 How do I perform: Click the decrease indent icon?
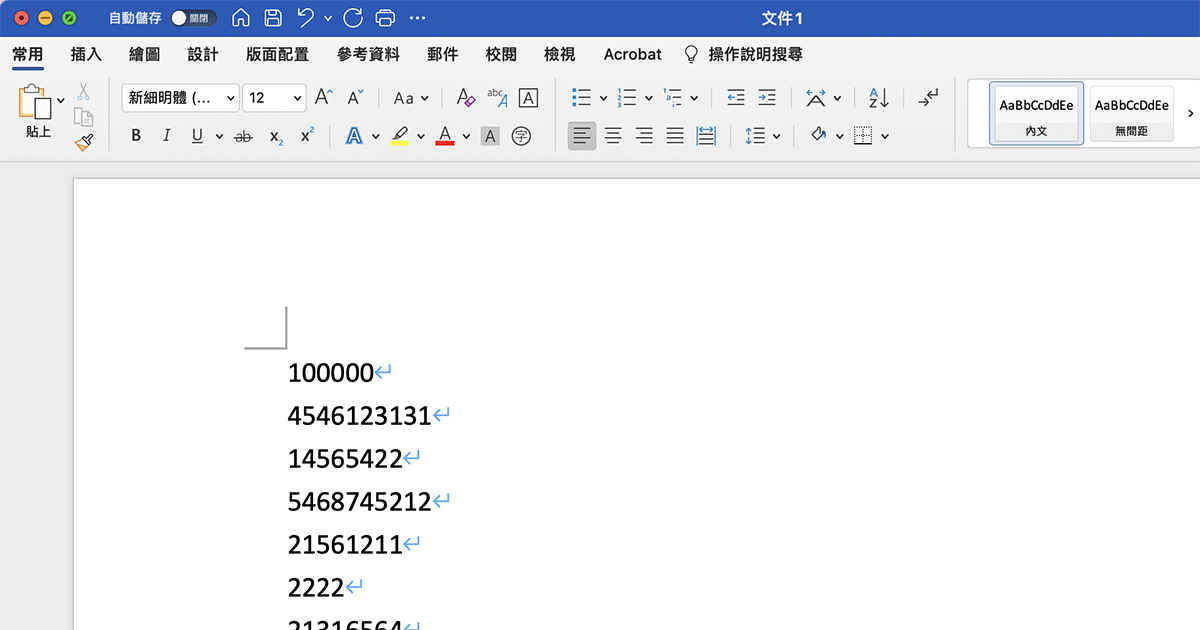[736, 97]
